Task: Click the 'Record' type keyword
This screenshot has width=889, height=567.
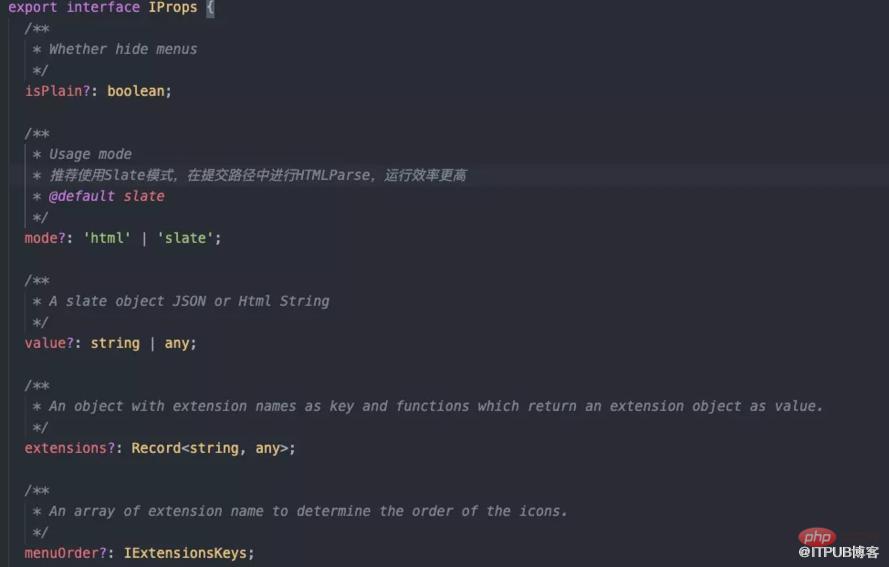Action: 156,448
